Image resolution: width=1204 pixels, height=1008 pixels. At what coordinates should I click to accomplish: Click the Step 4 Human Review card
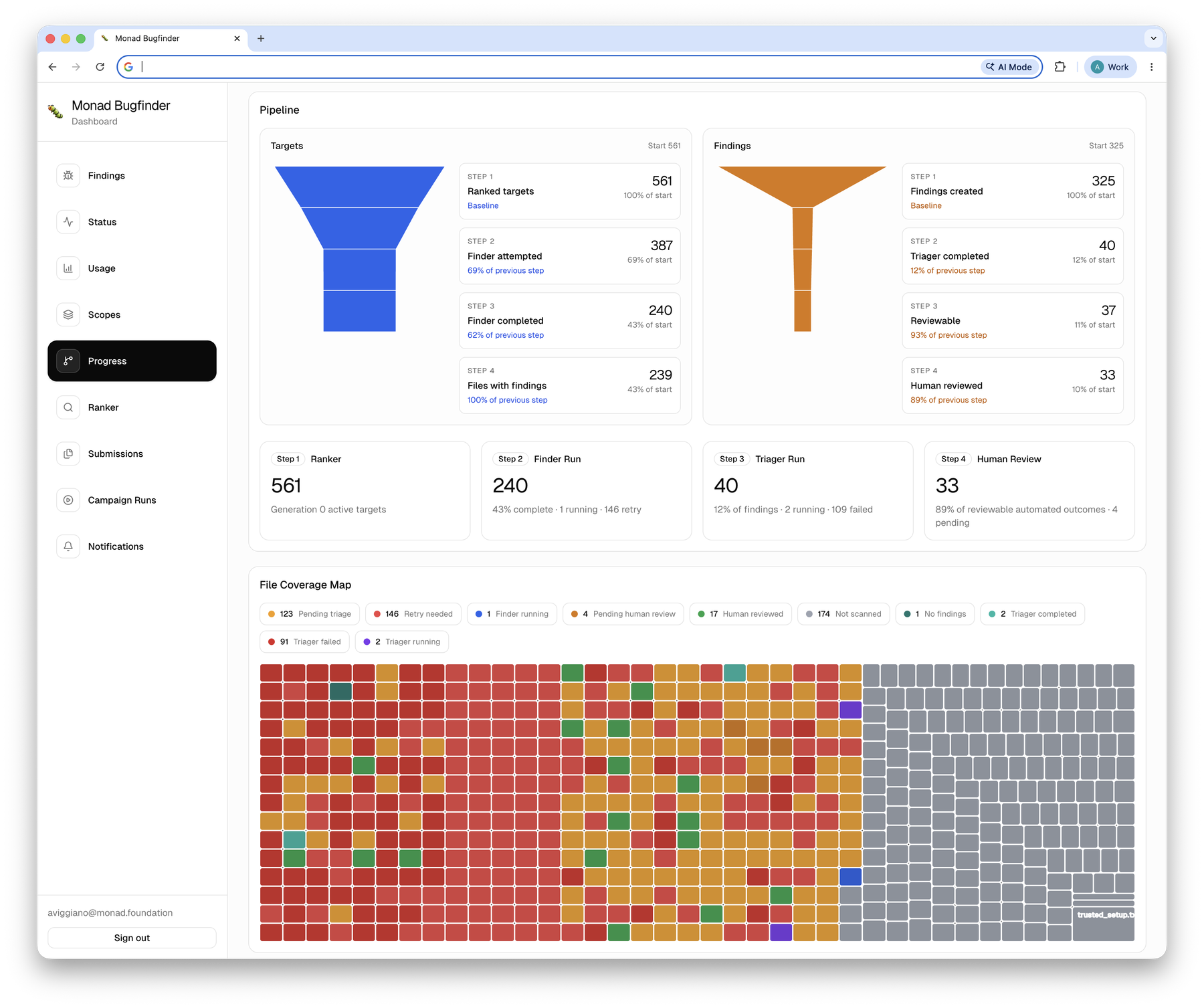coord(1029,490)
